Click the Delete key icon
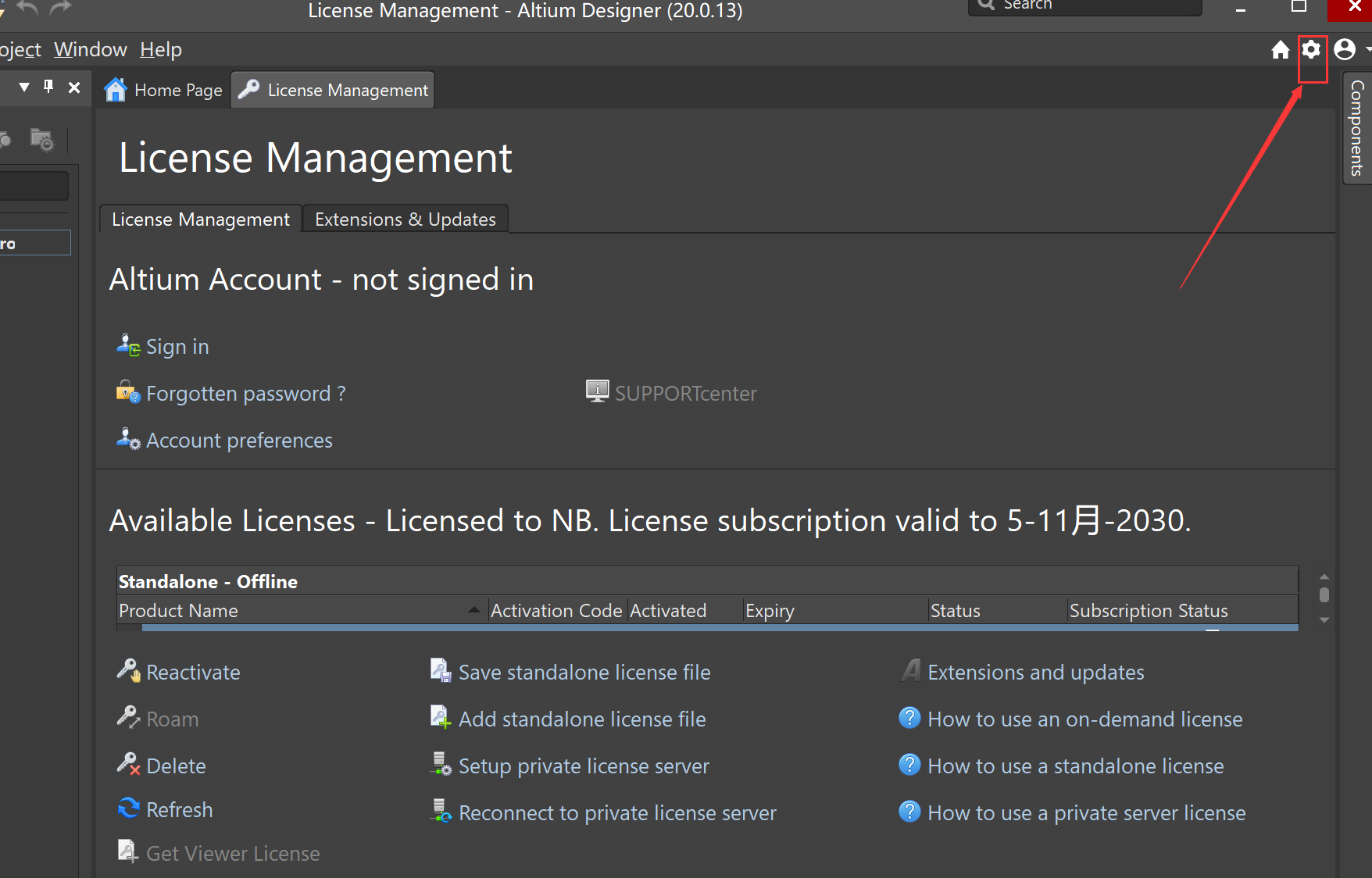Viewport: 1372px width, 878px height. point(128,764)
